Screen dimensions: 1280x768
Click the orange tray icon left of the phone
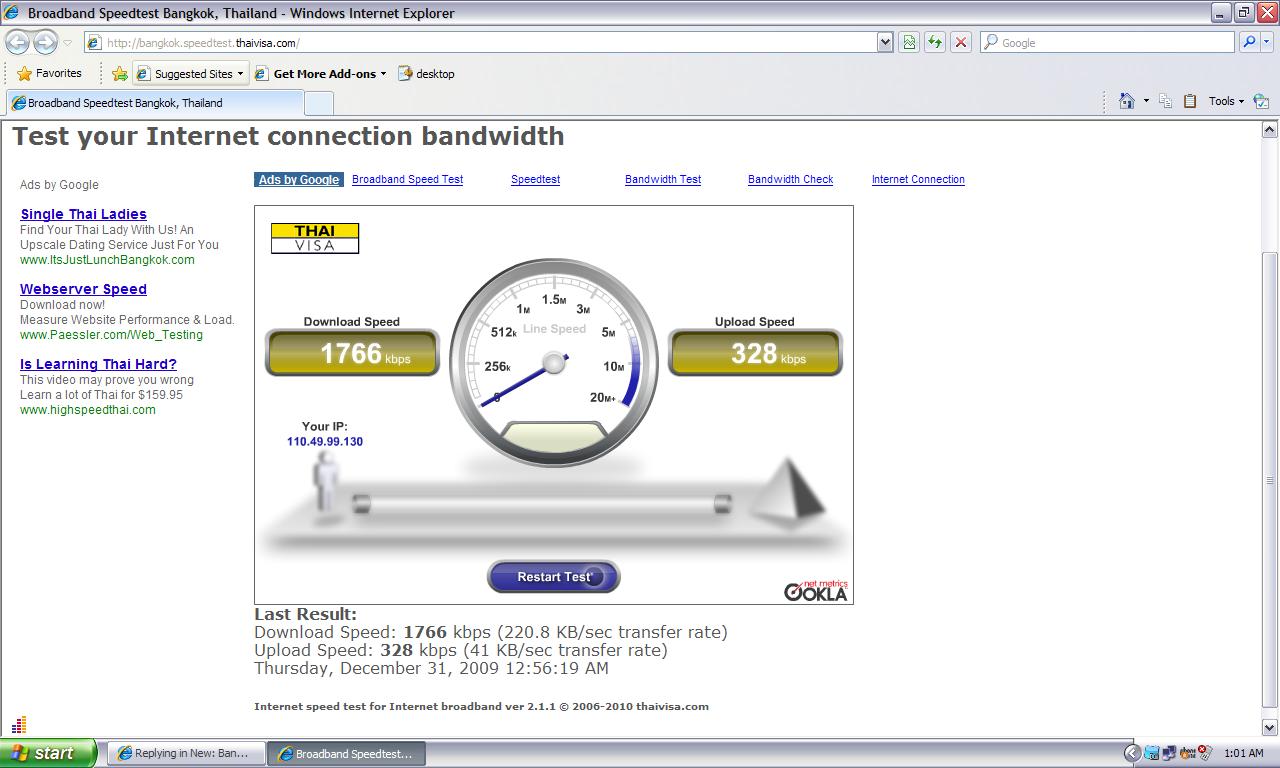pyautogui.click(x=1187, y=753)
